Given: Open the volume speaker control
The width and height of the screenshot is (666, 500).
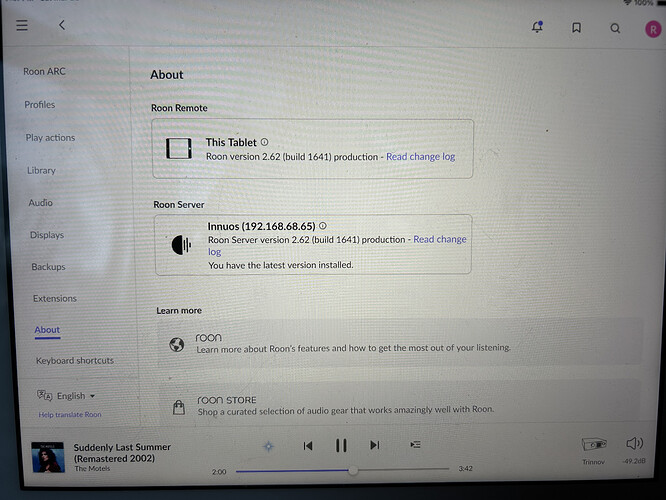Looking at the screenshot, I should point(635,444).
